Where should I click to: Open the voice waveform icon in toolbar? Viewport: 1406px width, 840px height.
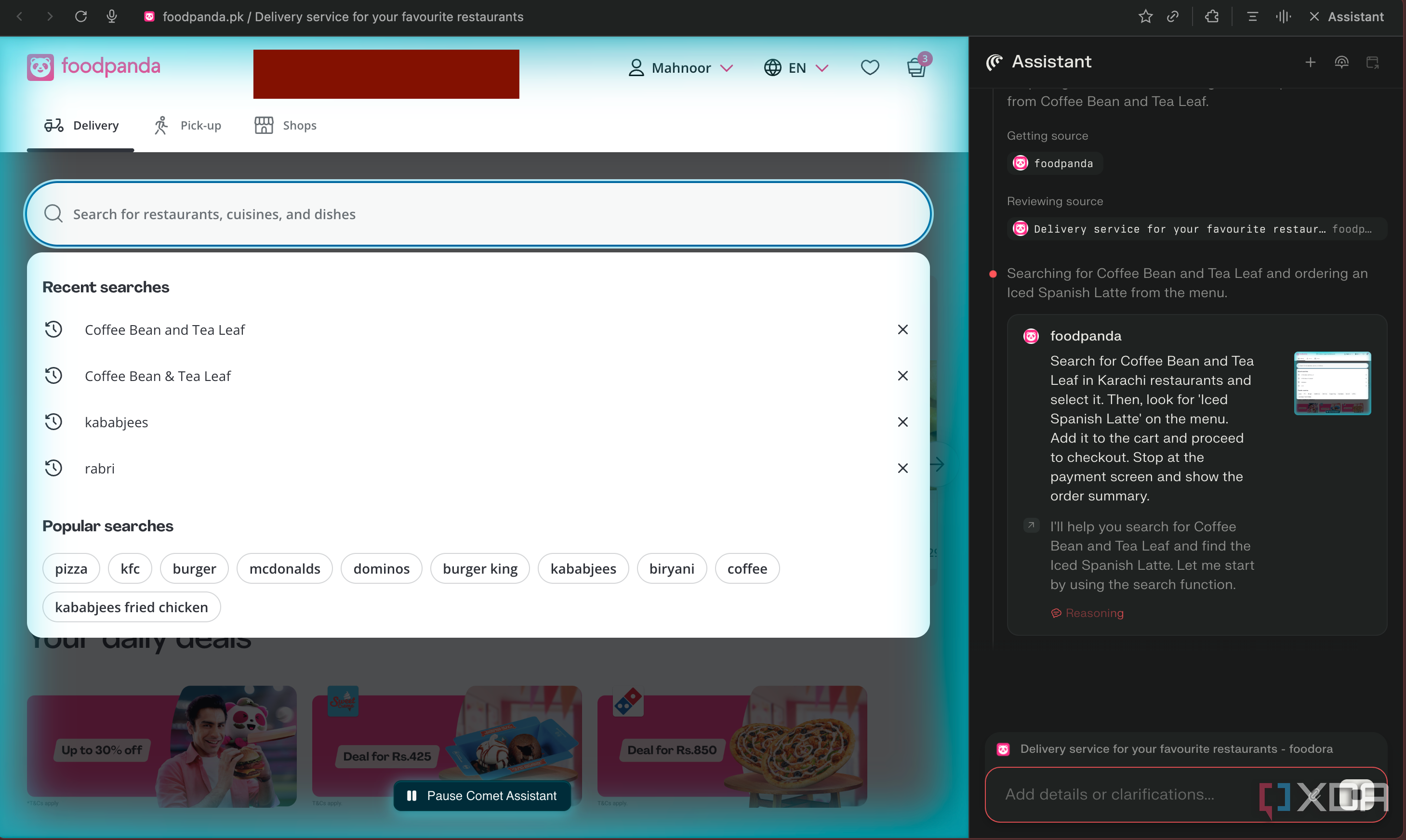click(x=1283, y=16)
